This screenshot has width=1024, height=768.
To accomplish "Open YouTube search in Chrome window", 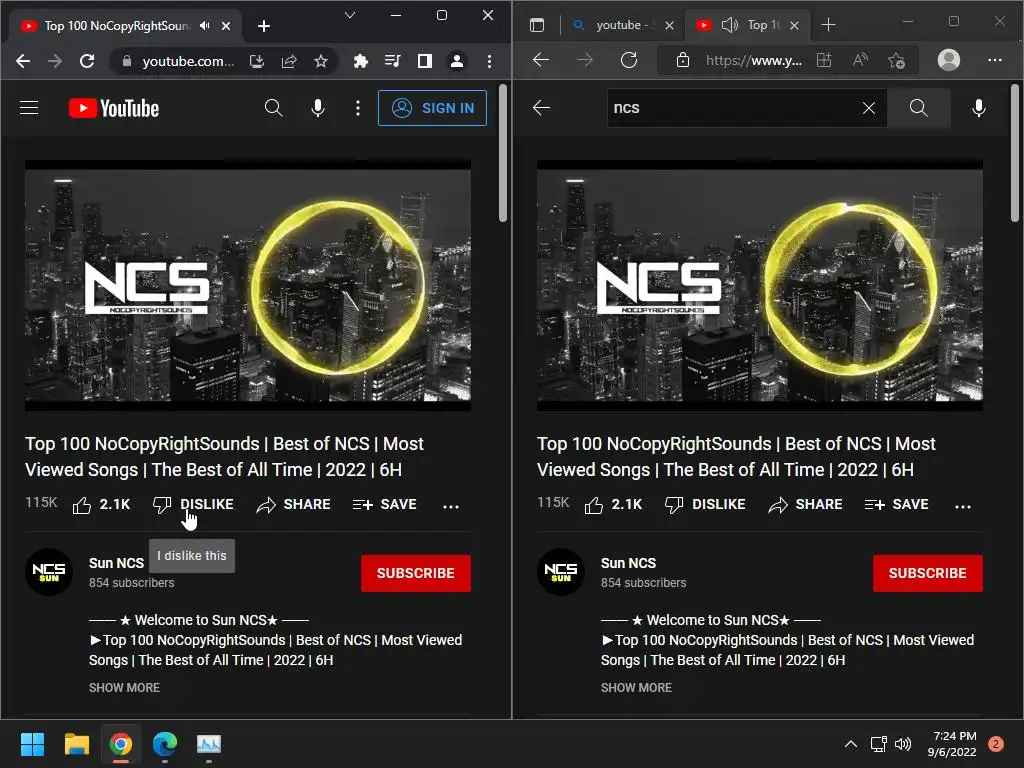I will tap(274, 108).
